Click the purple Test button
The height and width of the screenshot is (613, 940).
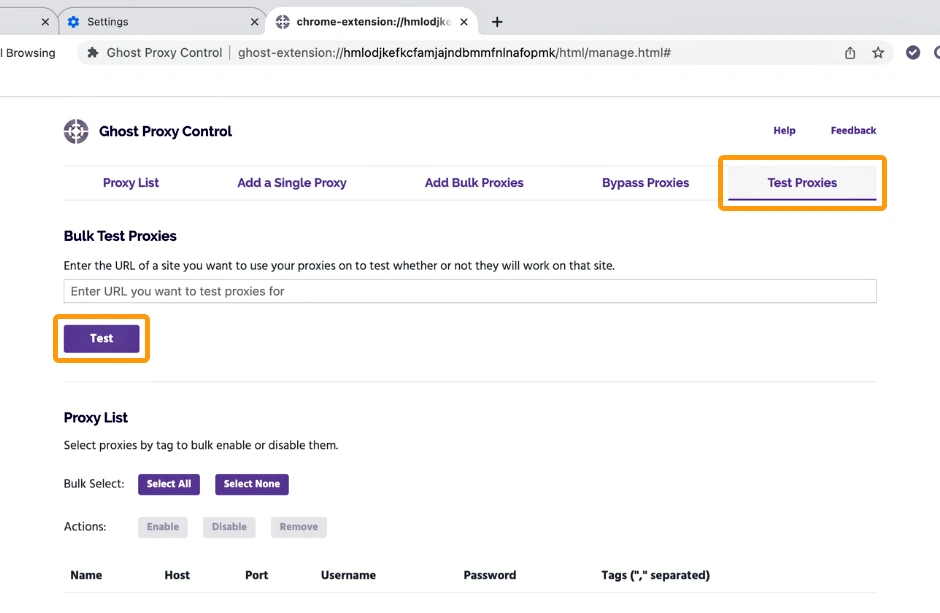(101, 339)
